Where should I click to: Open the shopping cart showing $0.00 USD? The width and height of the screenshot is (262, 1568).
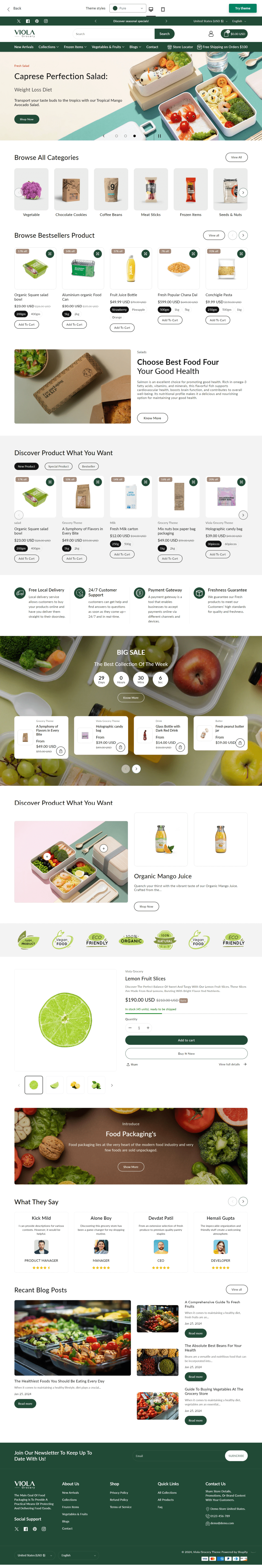(x=235, y=34)
